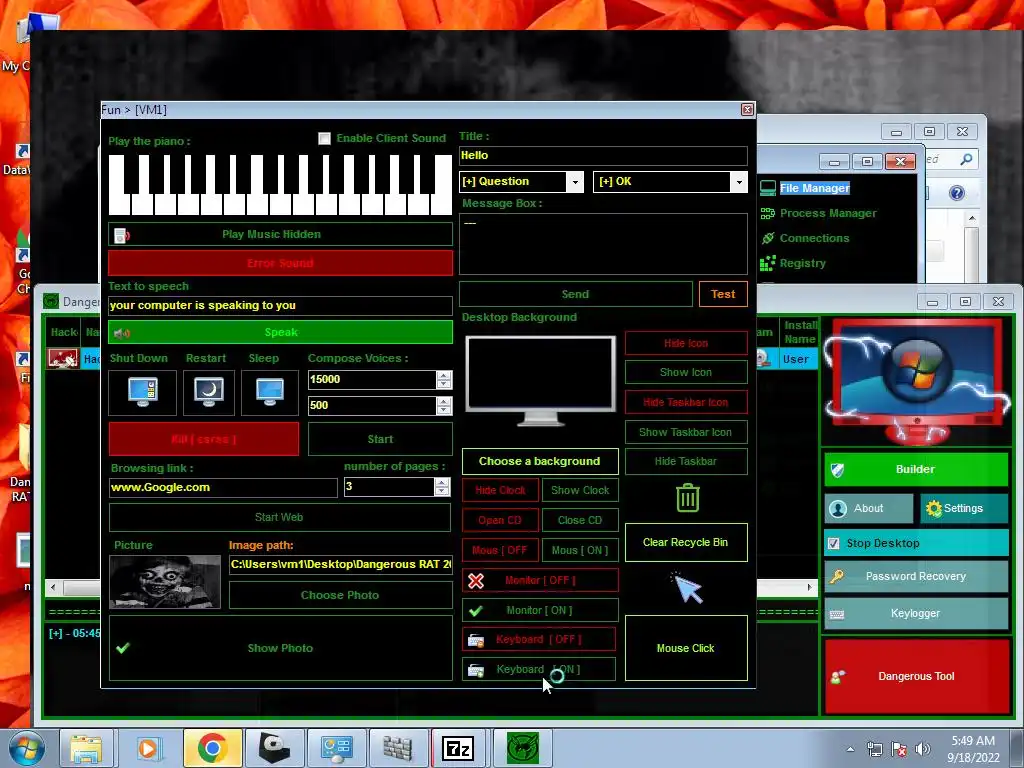Click the green recycle bin icon

pyautogui.click(x=688, y=498)
